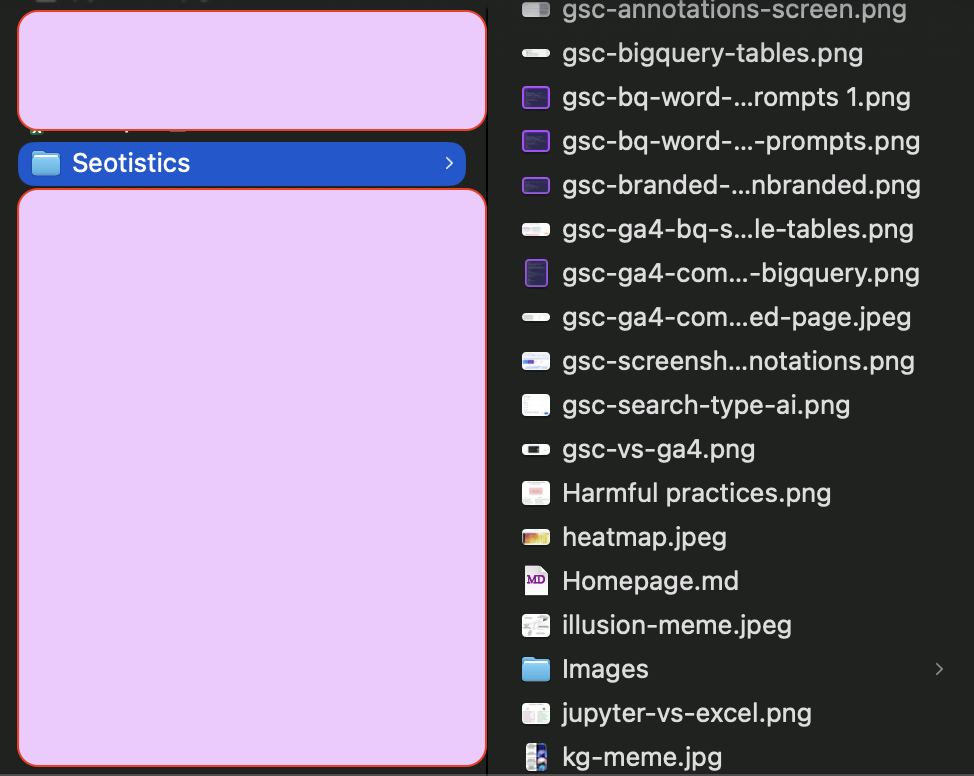
Task: Select file gsc-bq-word-…rompts 1.png
Action: pyautogui.click(x=736, y=97)
